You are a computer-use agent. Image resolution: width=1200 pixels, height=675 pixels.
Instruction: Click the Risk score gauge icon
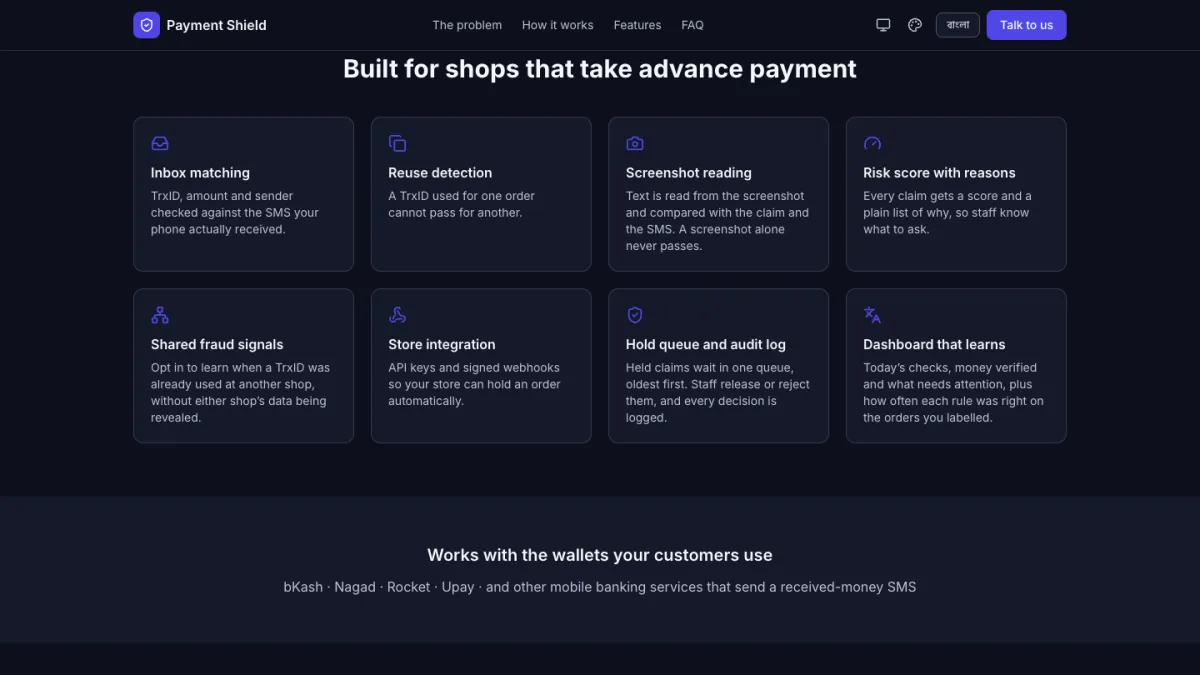click(x=872, y=143)
